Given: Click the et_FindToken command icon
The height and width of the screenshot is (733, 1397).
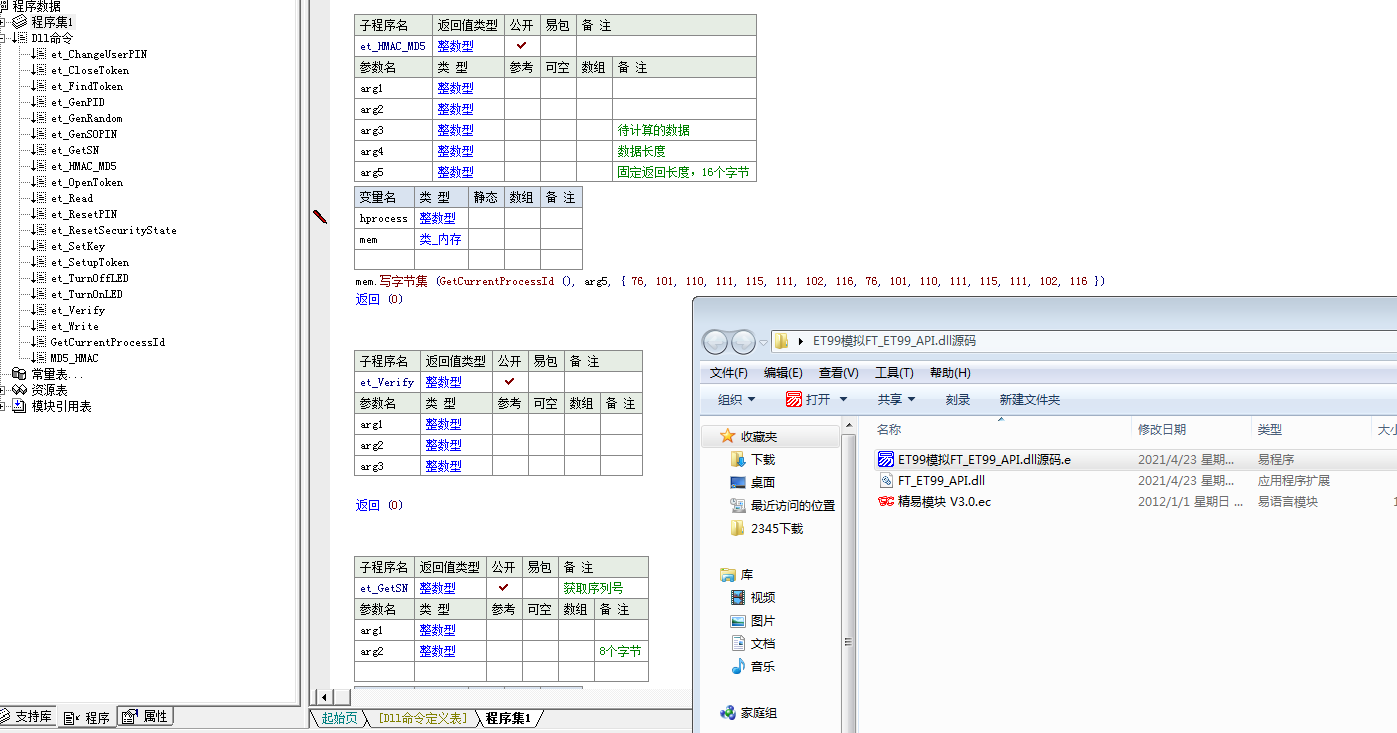Looking at the screenshot, I should pyautogui.click(x=39, y=86).
